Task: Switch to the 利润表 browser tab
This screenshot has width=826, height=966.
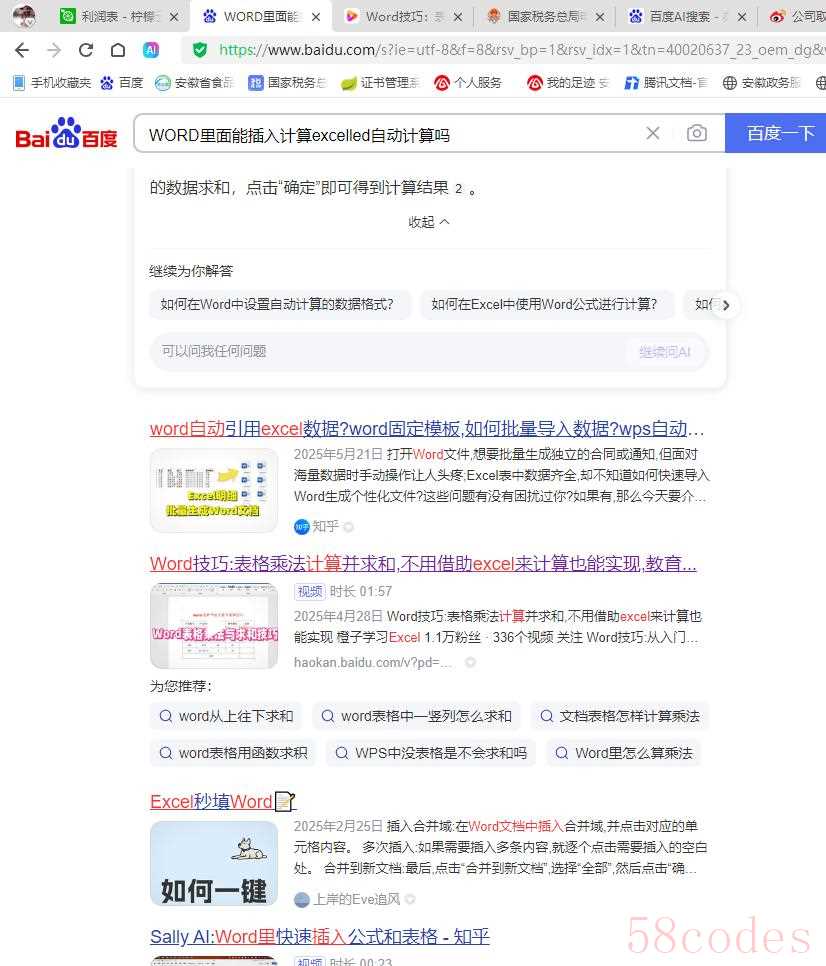Action: 112,17
